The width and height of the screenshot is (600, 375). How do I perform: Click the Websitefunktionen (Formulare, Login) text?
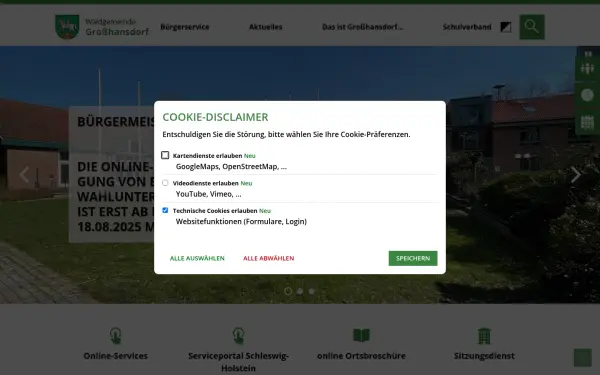(x=241, y=222)
